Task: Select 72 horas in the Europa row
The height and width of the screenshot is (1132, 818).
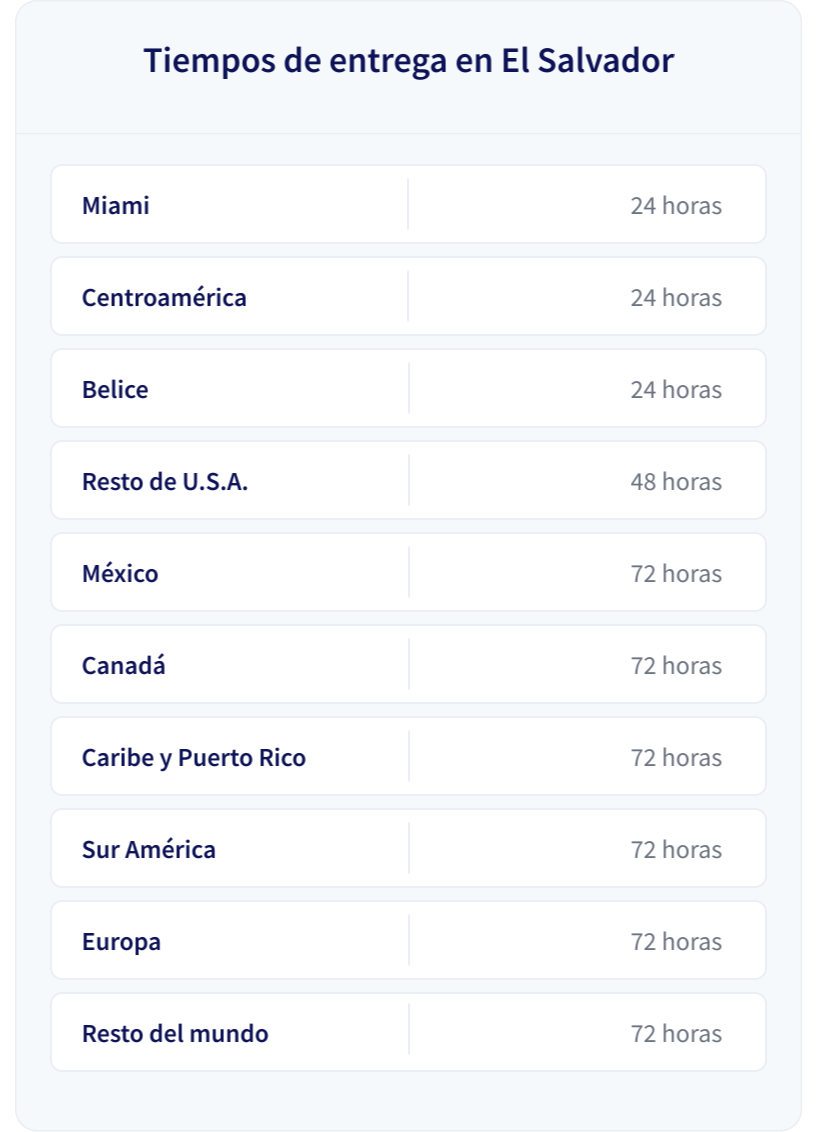Action: tap(676, 941)
